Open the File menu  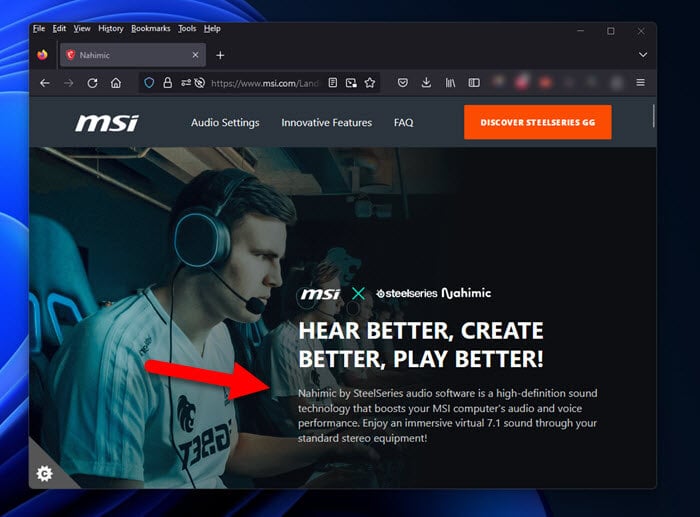click(x=39, y=29)
